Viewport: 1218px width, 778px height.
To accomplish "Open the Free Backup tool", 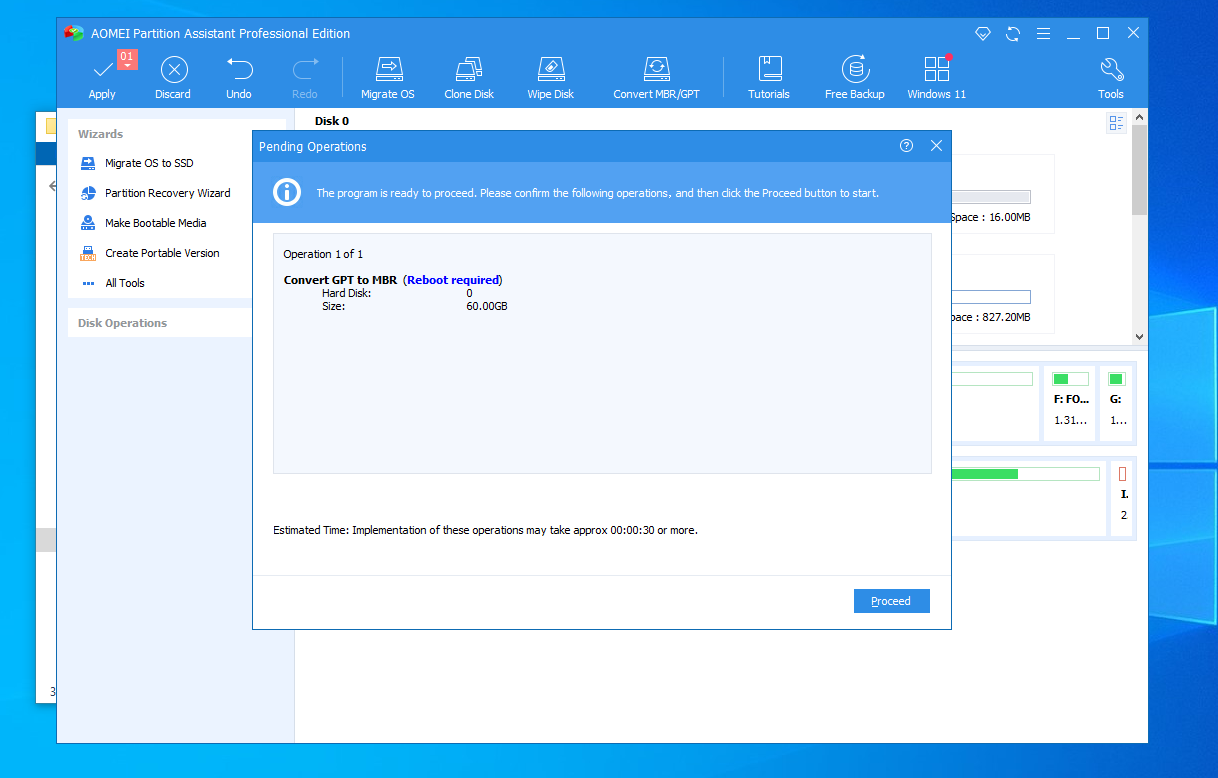I will tap(855, 78).
